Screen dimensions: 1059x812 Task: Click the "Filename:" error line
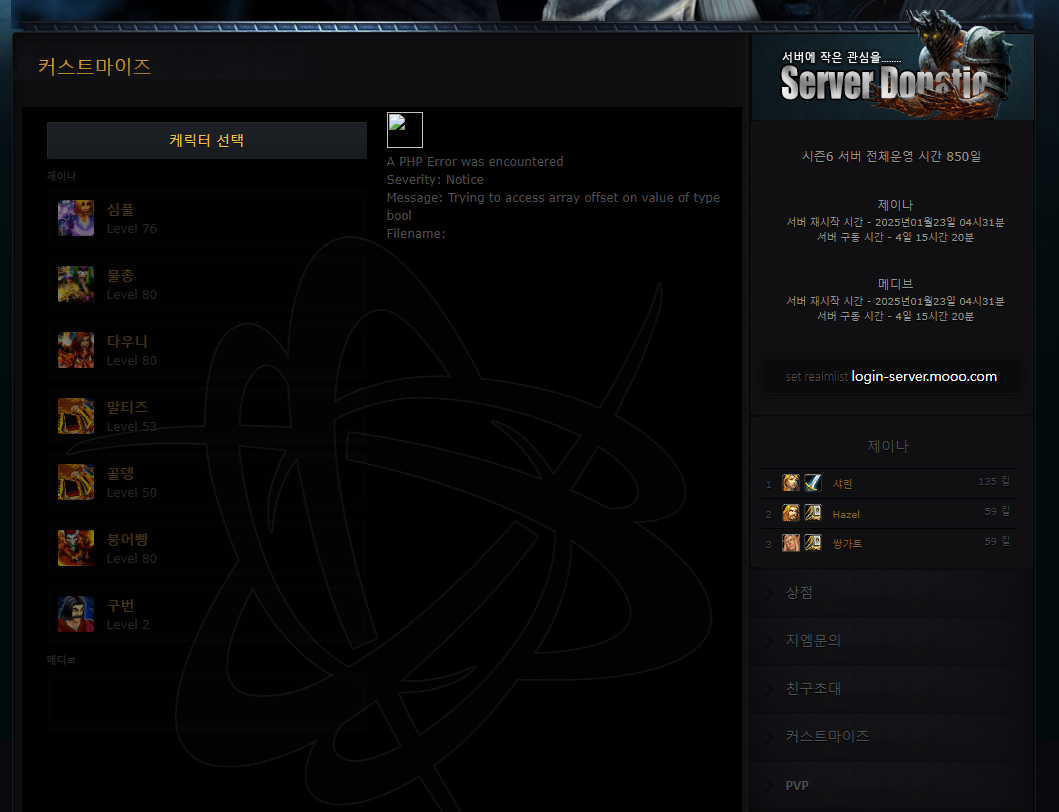click(x=416, y=234)
